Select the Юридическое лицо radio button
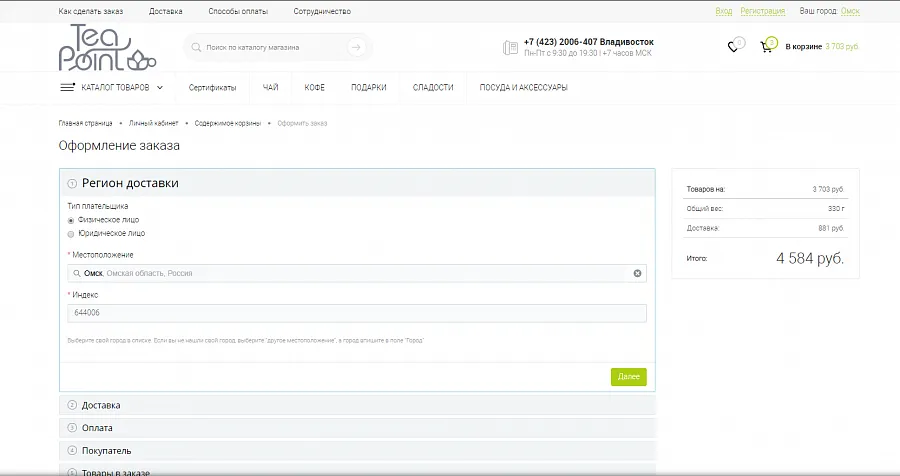This screenshot has width=900, height=476. click(71, 234)
